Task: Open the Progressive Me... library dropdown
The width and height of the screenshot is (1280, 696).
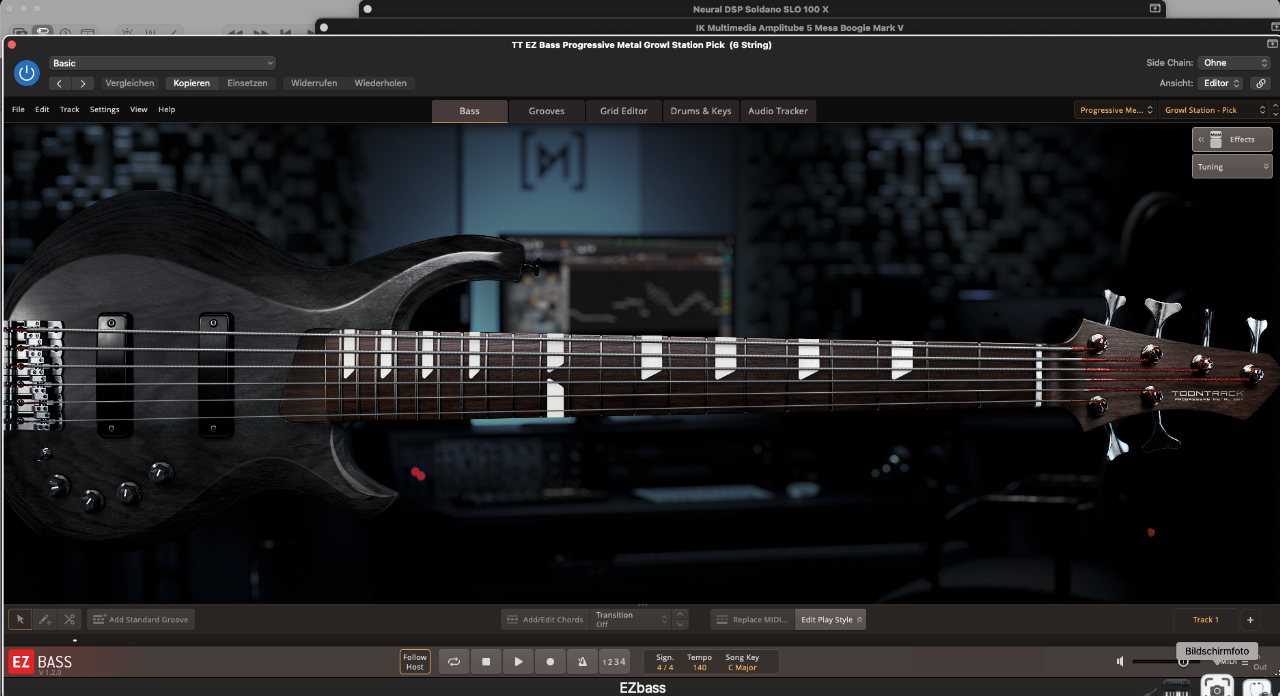Action: tap(1116, 110)
